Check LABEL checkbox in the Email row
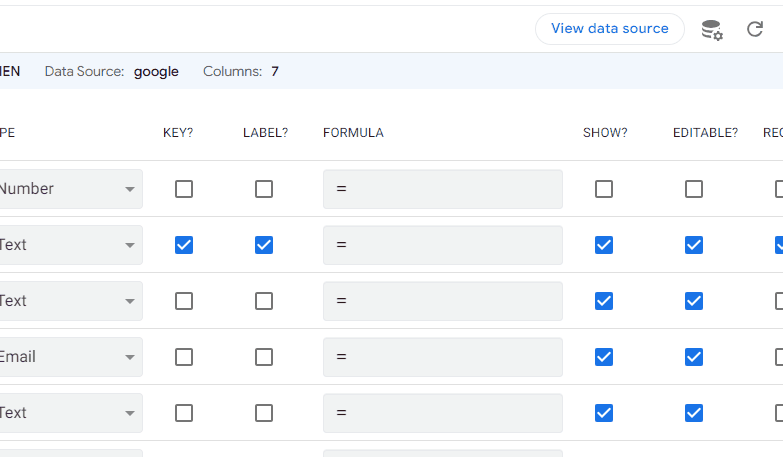 264,357
